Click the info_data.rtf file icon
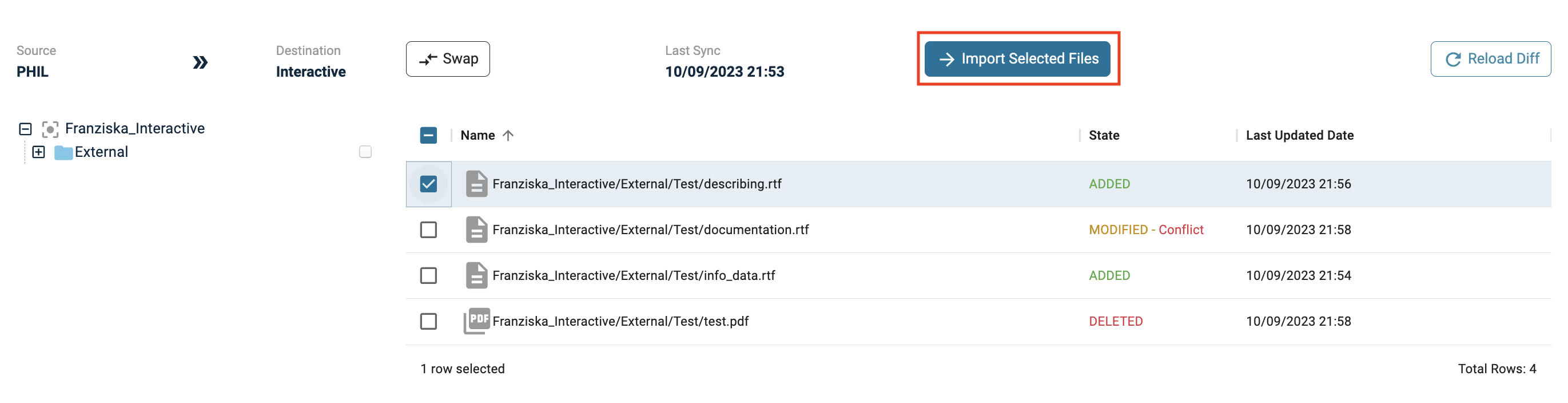 point(476,275)
